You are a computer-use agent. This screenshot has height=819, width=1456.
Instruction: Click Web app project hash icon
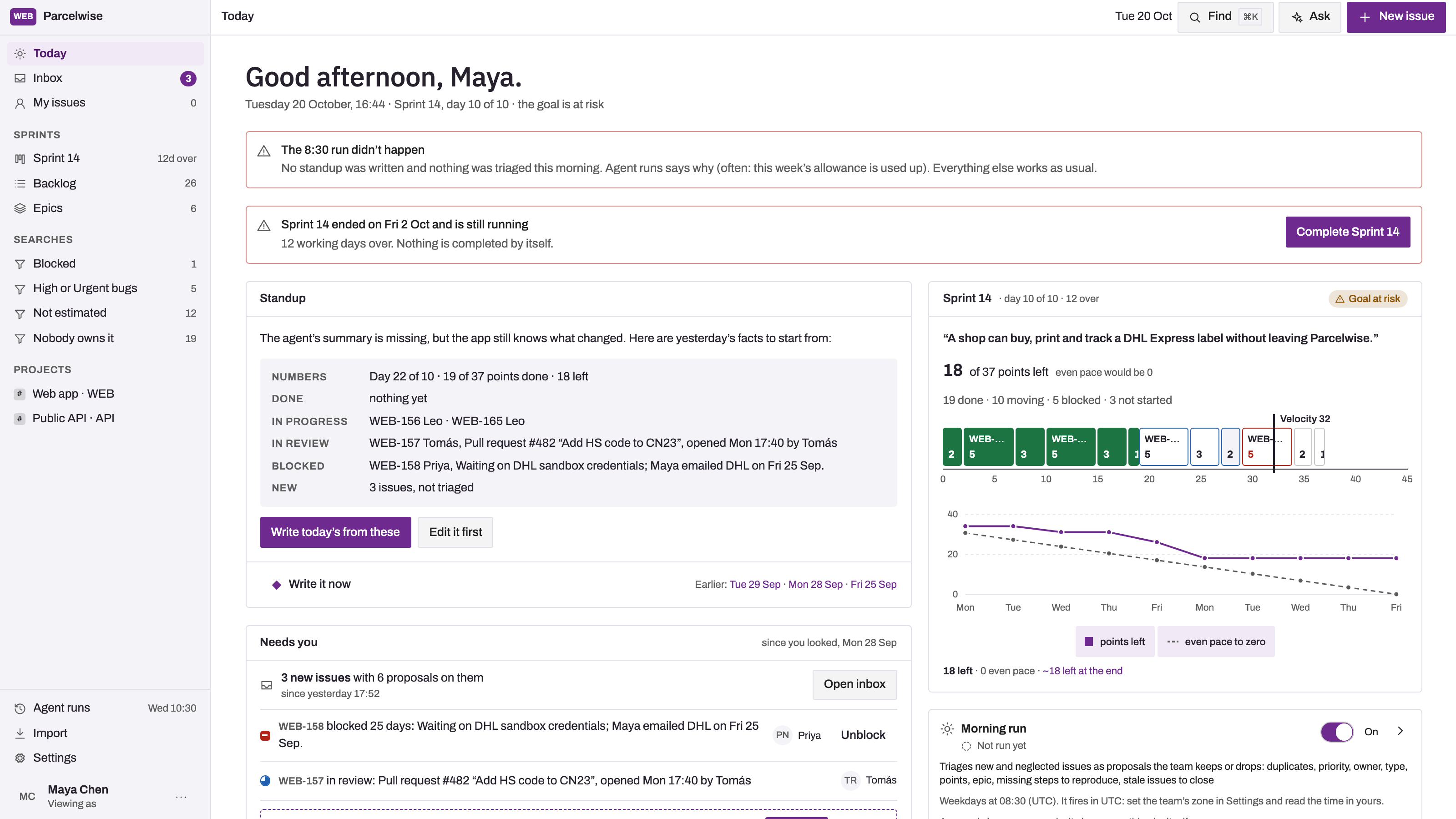pyautogui.click(x=19, y=394)
